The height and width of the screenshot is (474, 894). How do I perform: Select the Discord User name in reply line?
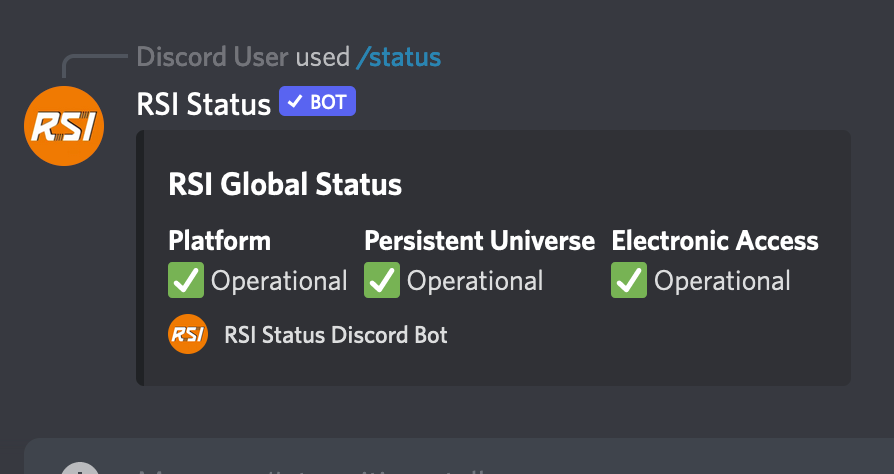(x=212, y=57)
